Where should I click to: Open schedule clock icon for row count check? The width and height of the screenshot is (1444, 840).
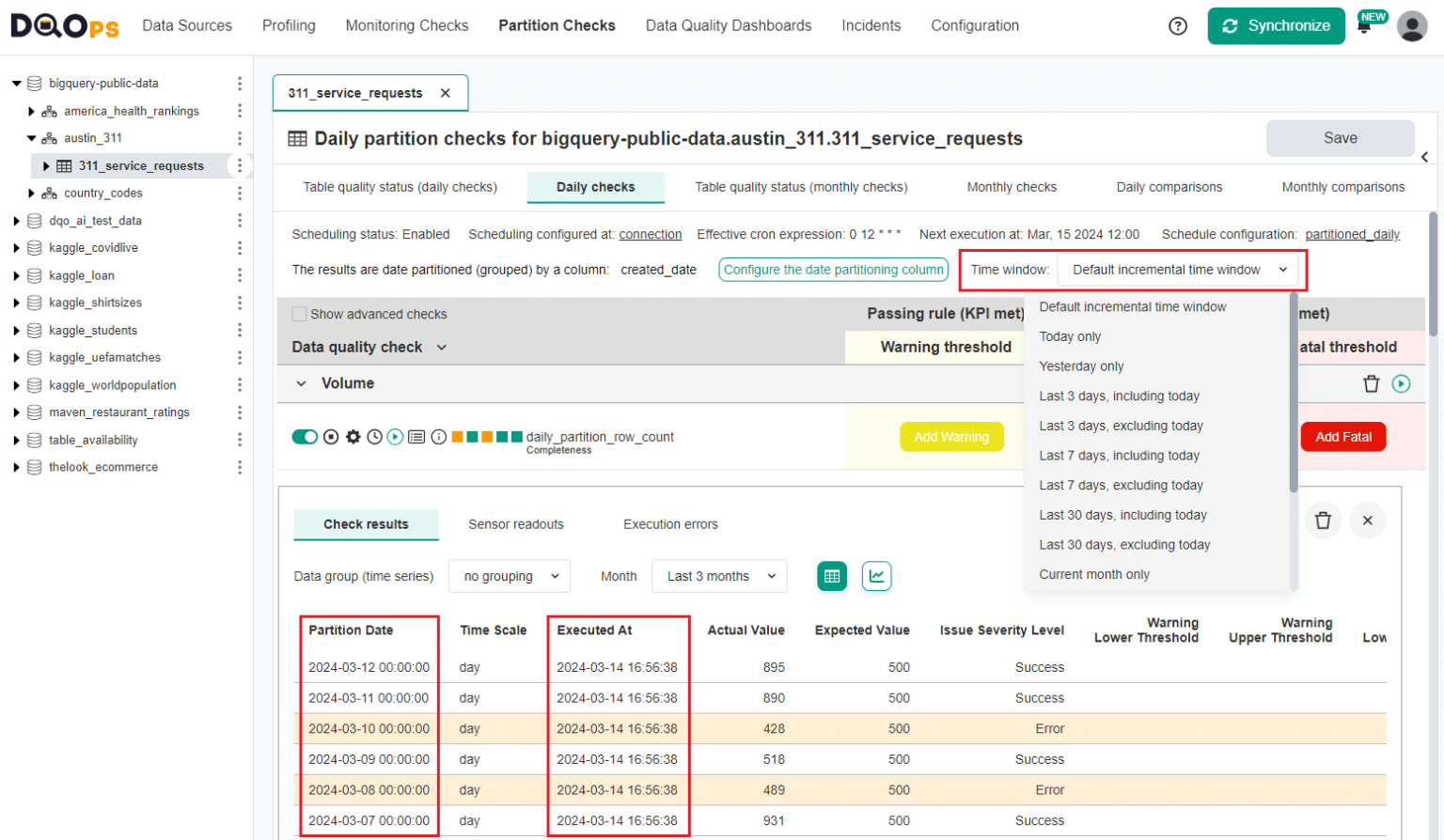coord(374,436)
